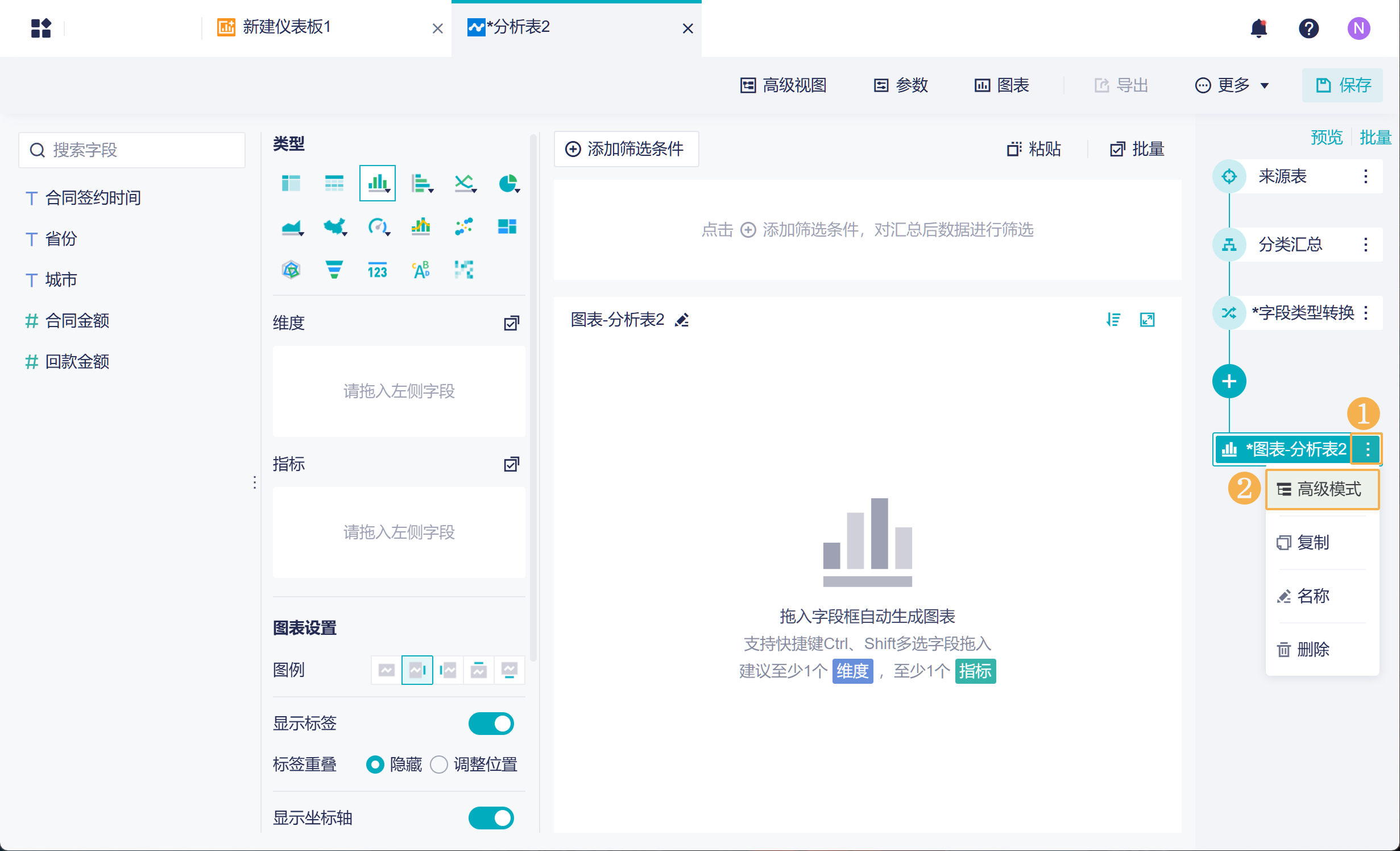Open the notification bell
The image size is (1400, 851).
pyautogui.click(x=1258, y=28)
